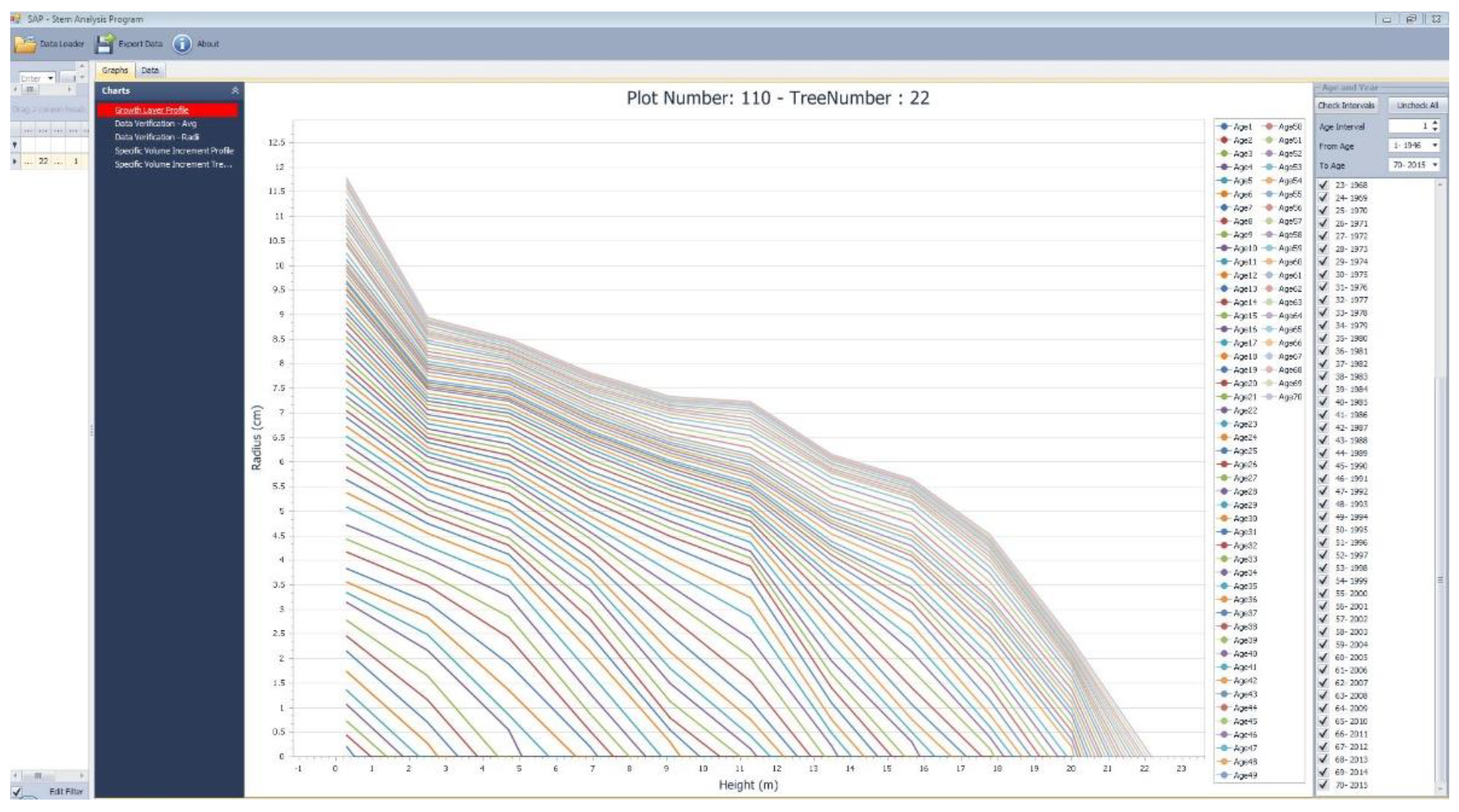
Task: Open the To Age dropdown
Action: 1435,165
